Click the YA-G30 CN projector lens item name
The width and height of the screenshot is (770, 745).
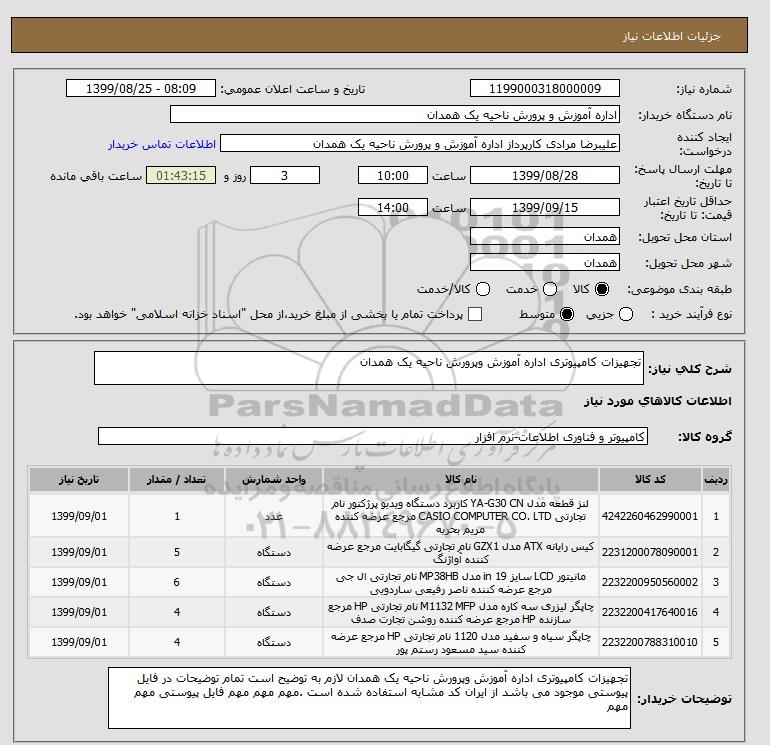[x=461, y=517]
